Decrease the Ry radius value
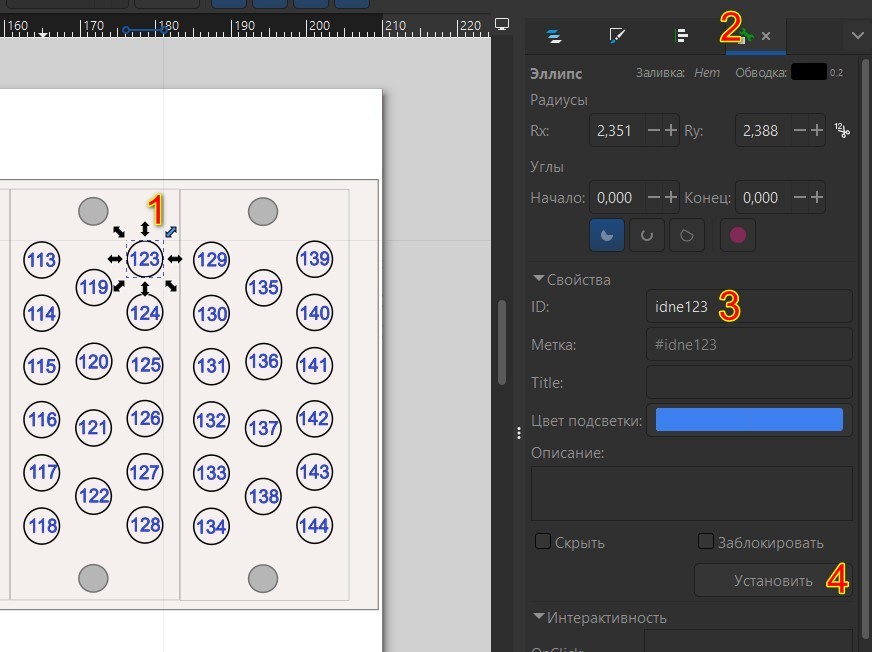The image size is (872, 652). click(800, 131)
